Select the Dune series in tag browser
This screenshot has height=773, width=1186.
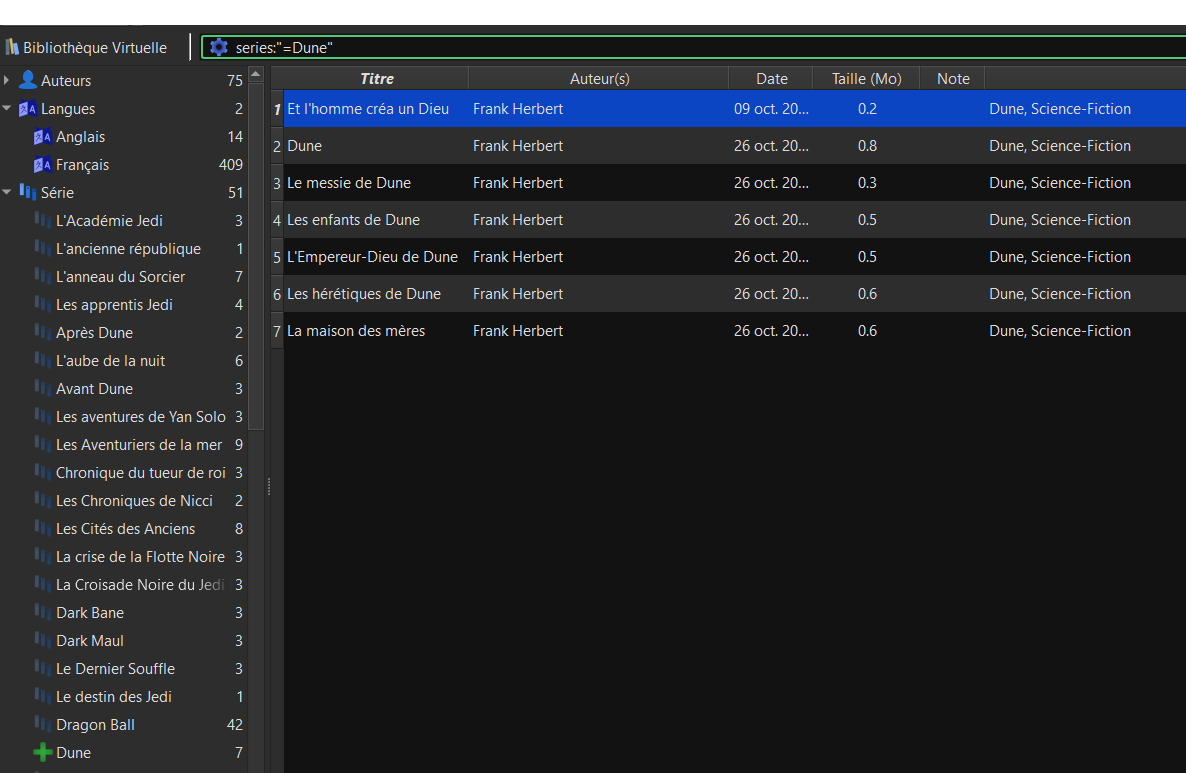tap(73, 753)
